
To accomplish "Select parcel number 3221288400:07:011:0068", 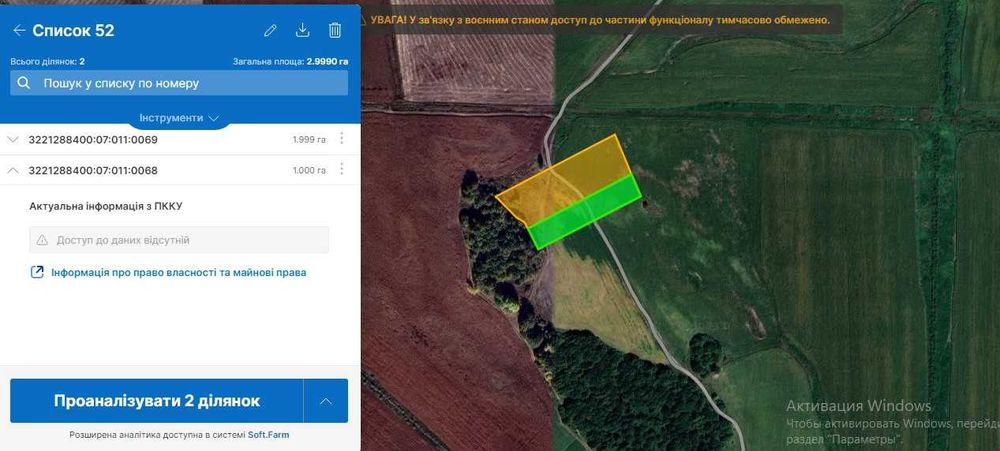I will pyautogui.click(x=93, y=170).
